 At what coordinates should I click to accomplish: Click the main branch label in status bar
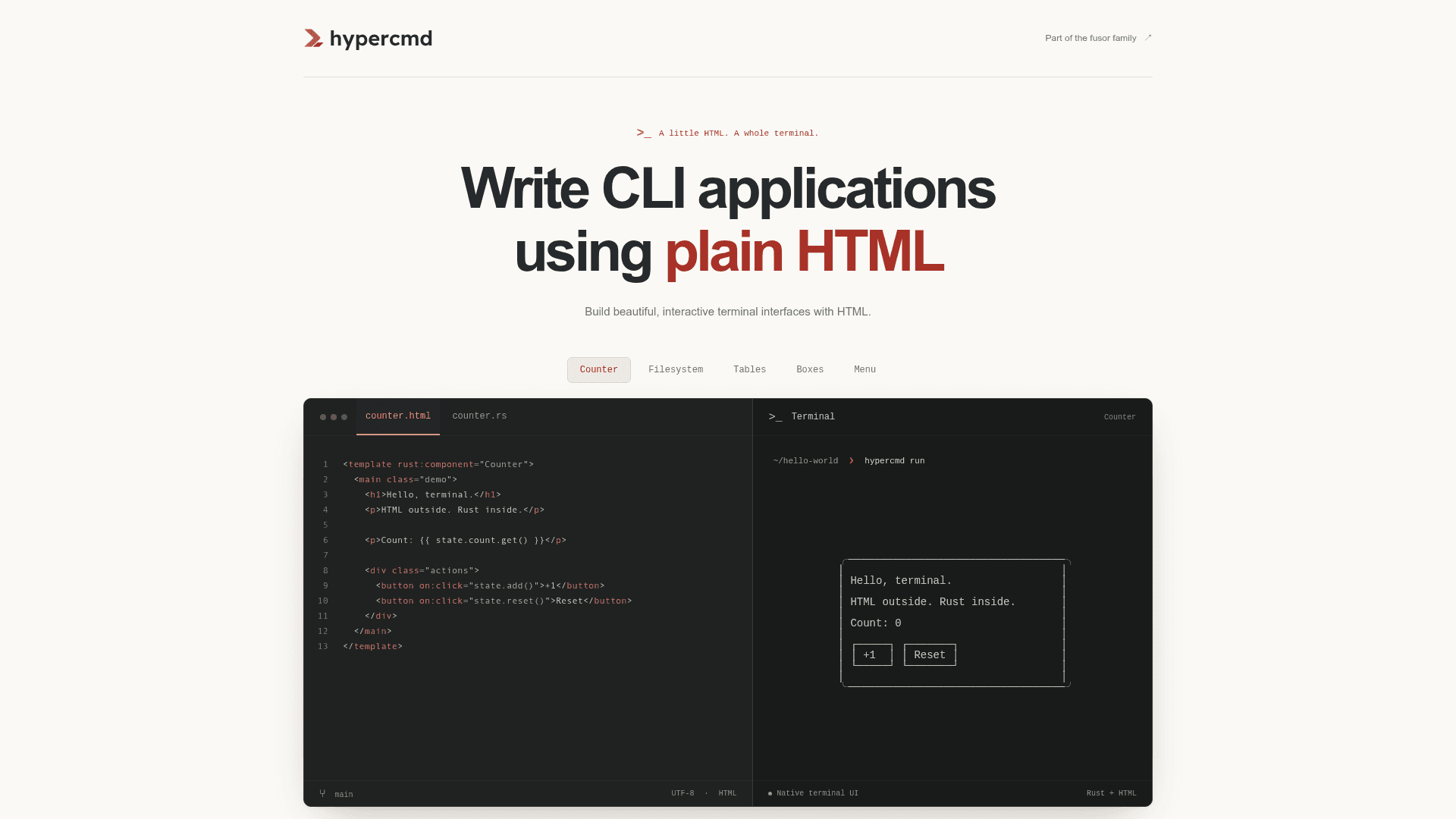(x=344, y=794)
